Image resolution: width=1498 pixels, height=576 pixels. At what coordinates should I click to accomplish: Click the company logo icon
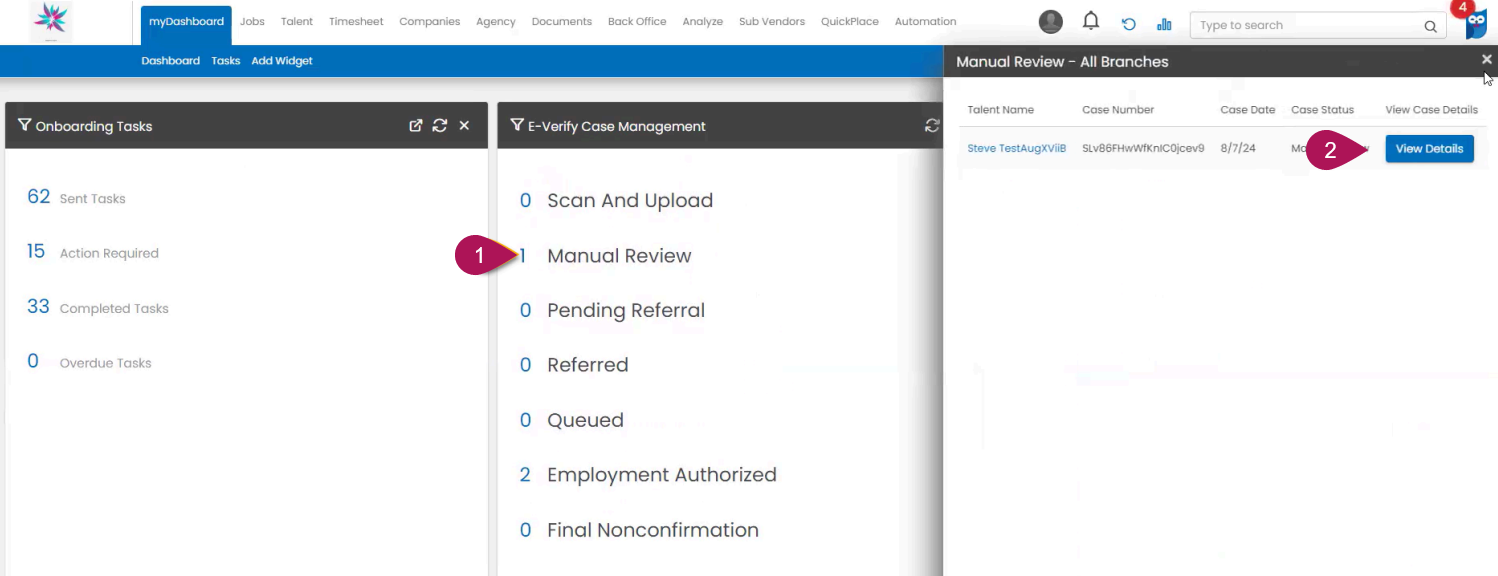pyautogui.click(x=51, y=20)
